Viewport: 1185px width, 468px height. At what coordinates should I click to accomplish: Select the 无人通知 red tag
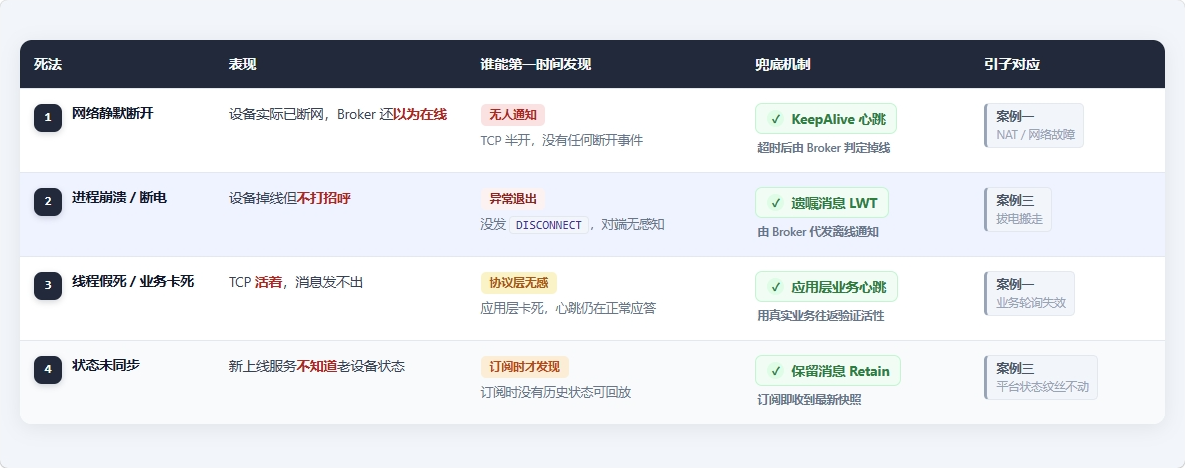click(512, 115)
